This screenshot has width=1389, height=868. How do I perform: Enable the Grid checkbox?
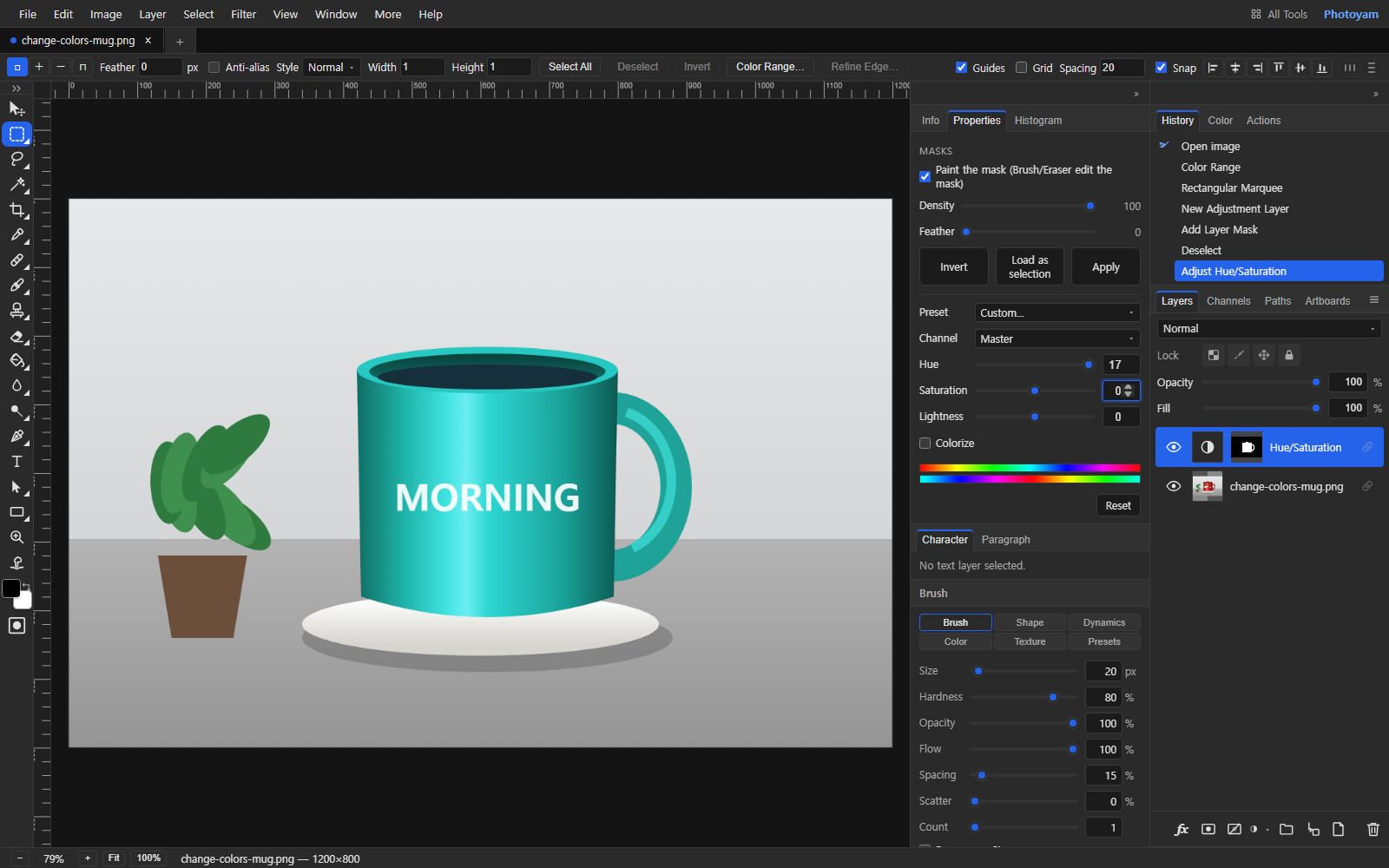pyautogui.click(x=1021, y=68)
